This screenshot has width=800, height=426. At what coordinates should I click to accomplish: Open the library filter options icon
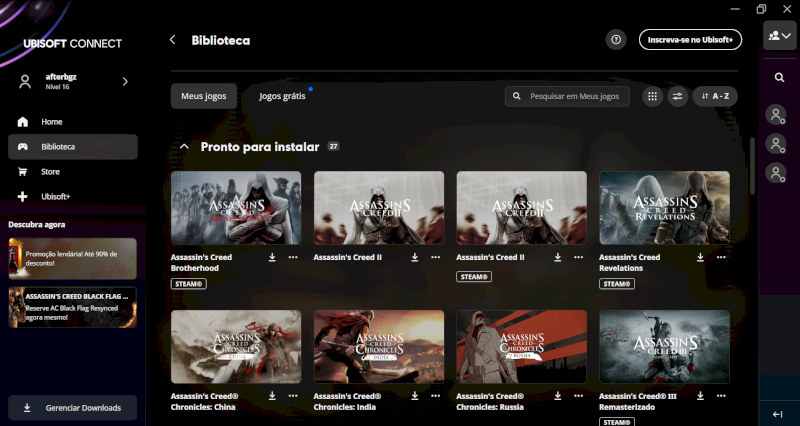pos(677,96)
